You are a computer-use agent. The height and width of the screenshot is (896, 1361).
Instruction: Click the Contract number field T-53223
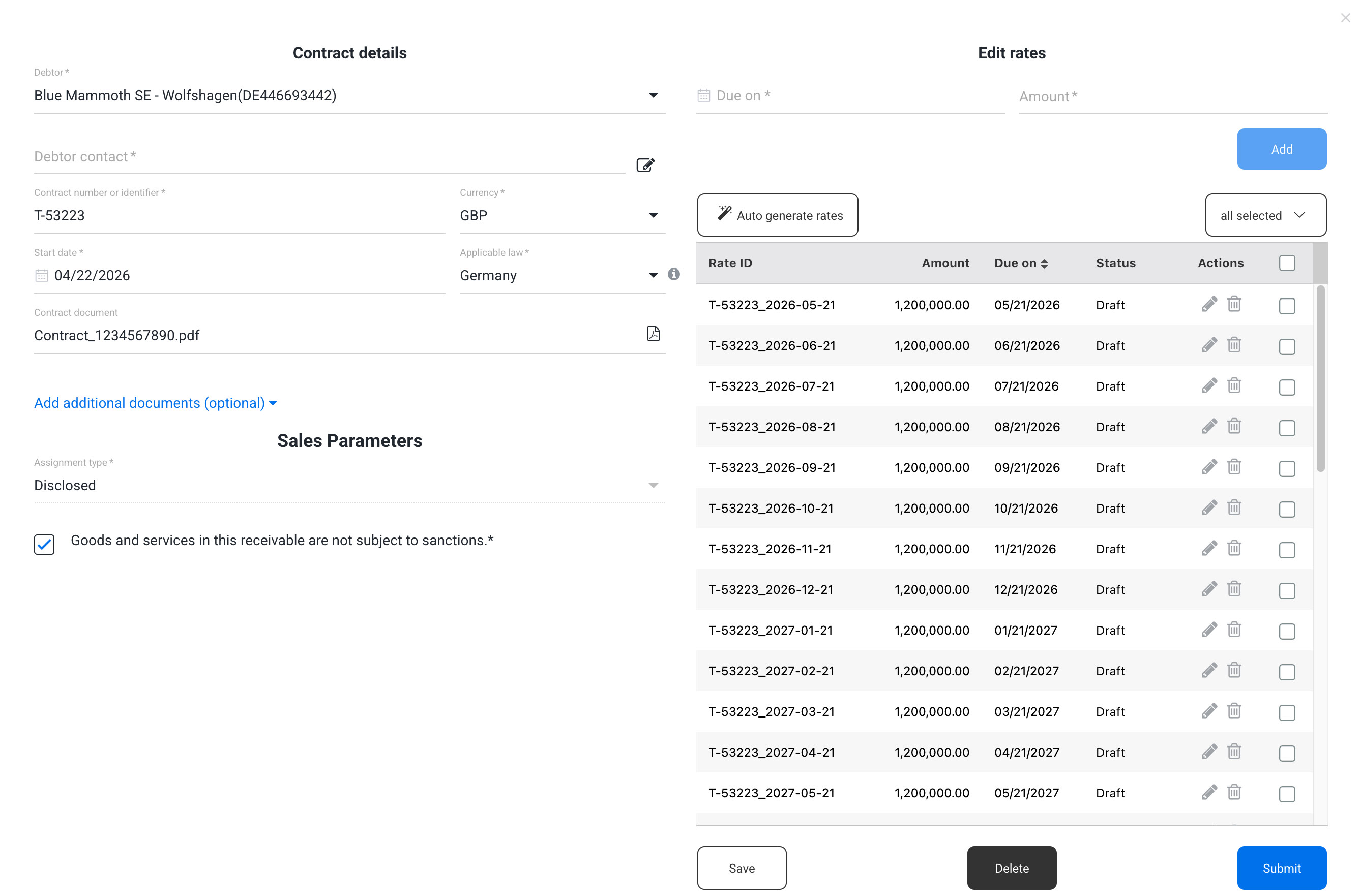pos(239,216)
